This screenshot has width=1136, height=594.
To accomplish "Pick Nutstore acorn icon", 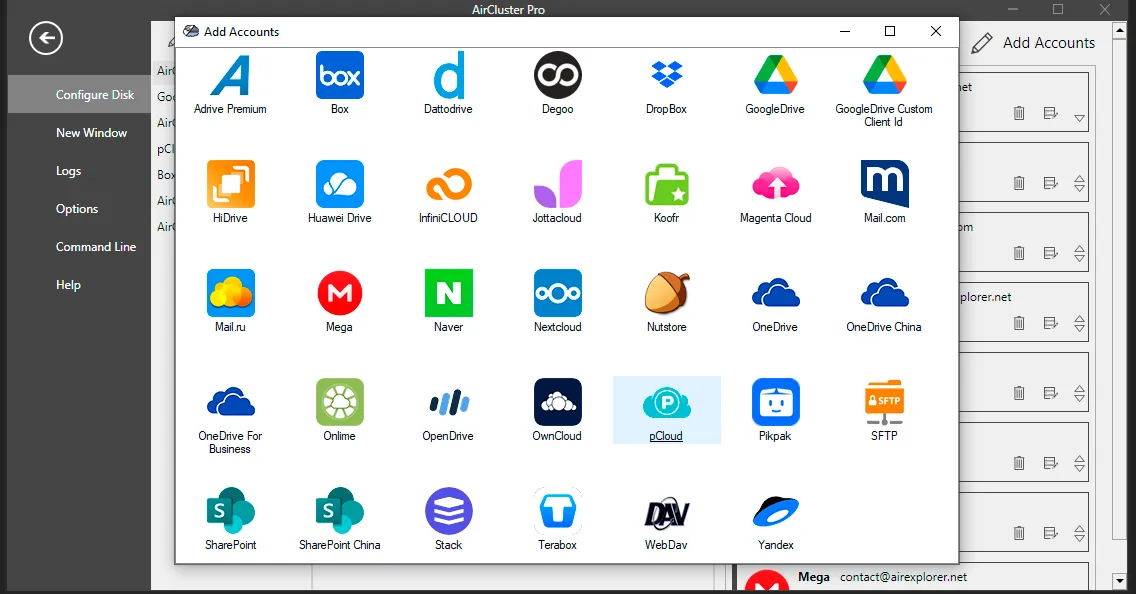I will point(667,301).
